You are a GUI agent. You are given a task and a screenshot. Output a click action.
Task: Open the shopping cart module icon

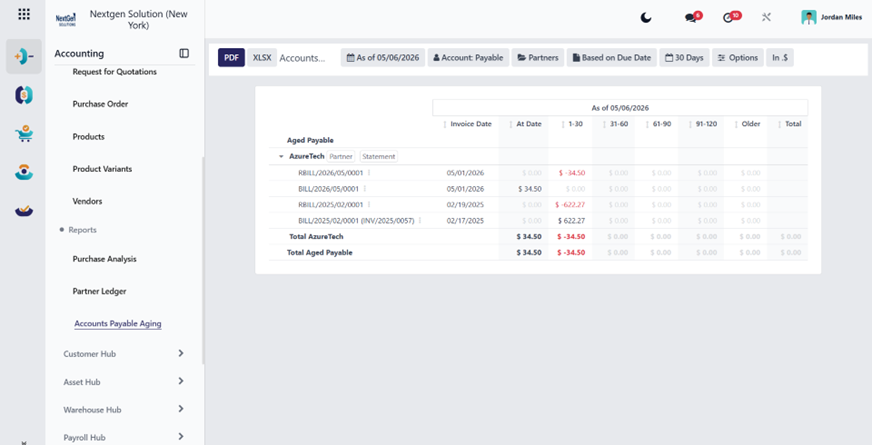(x=24, y=134)
